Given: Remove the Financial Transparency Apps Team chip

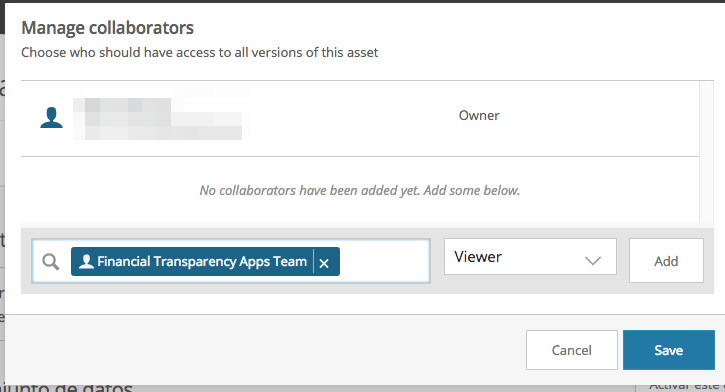Looking at the screenshot, I should click(324, 263).
